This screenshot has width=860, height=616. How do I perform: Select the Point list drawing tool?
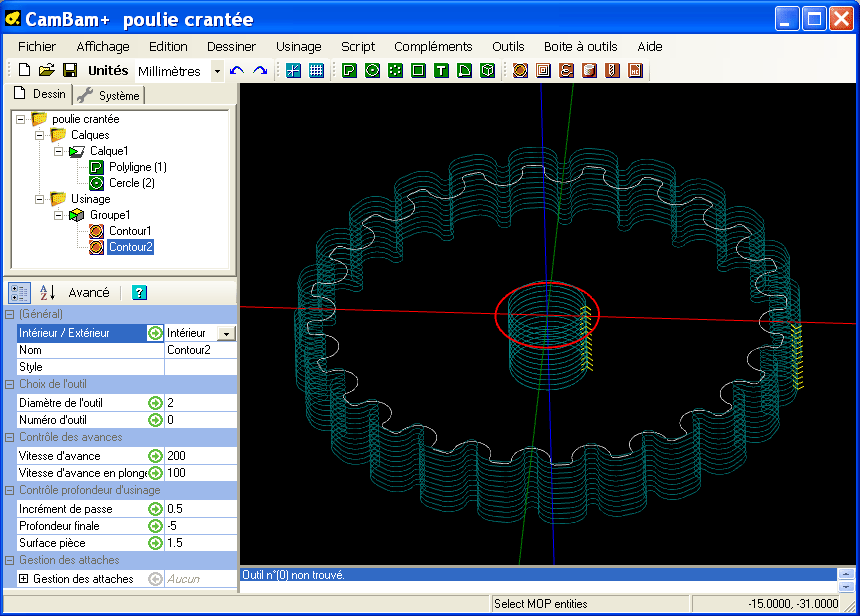395,70
